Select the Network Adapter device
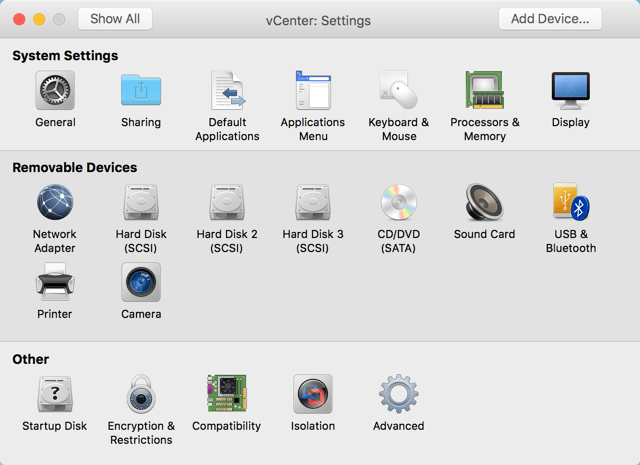This screenshot has width=640, height=465. pos(55,203)
